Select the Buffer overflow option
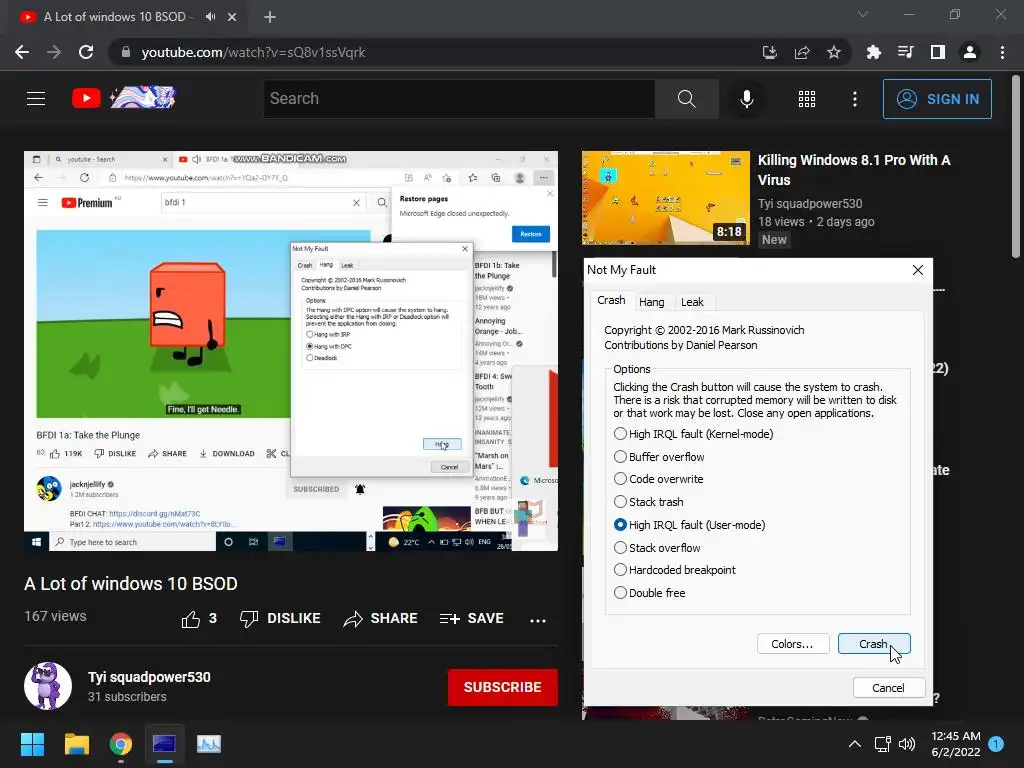Image resolution: width=1024 pixels, height=768 pixels. (x=659, y=456)
